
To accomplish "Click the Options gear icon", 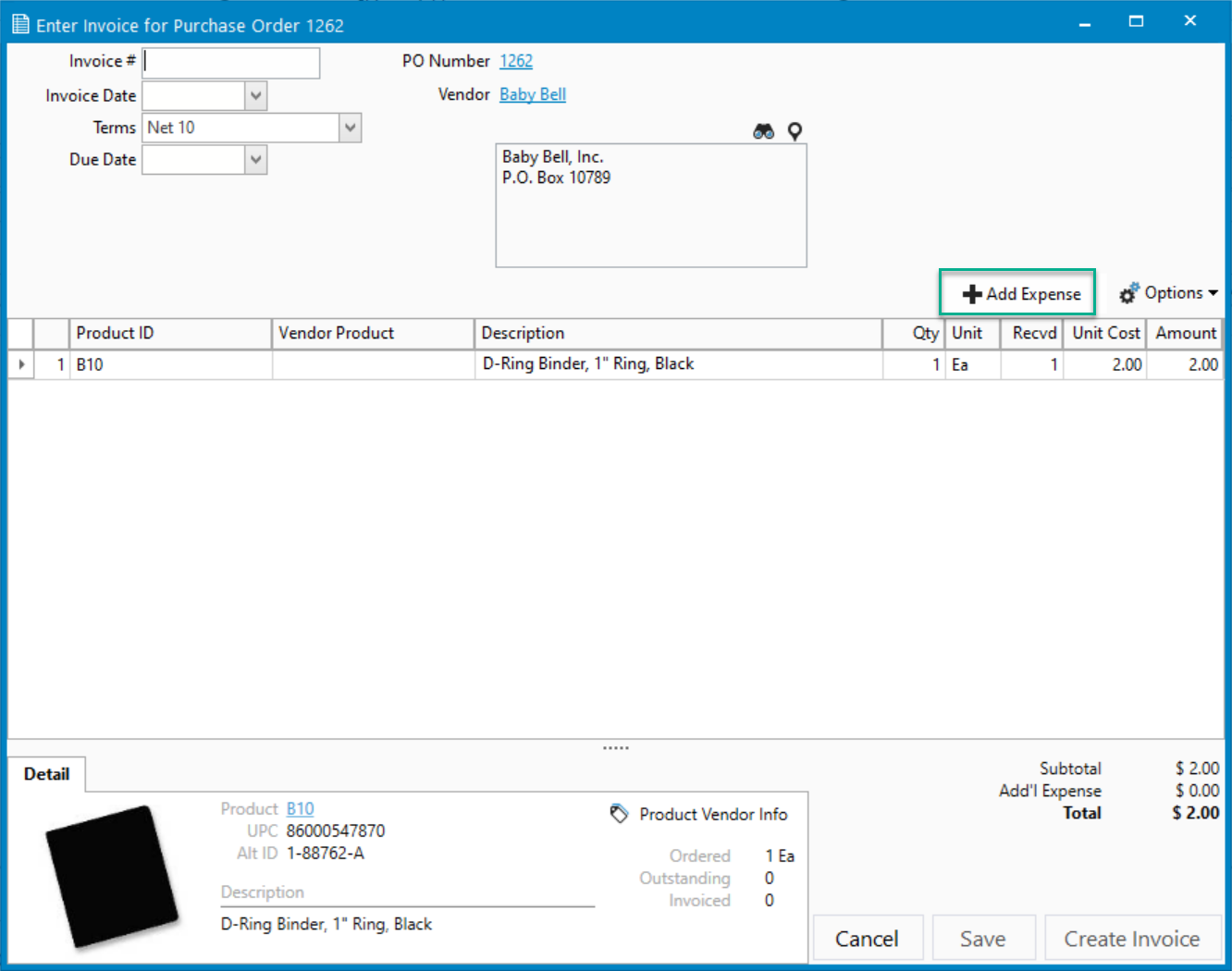I will (x=1129, y=293).
